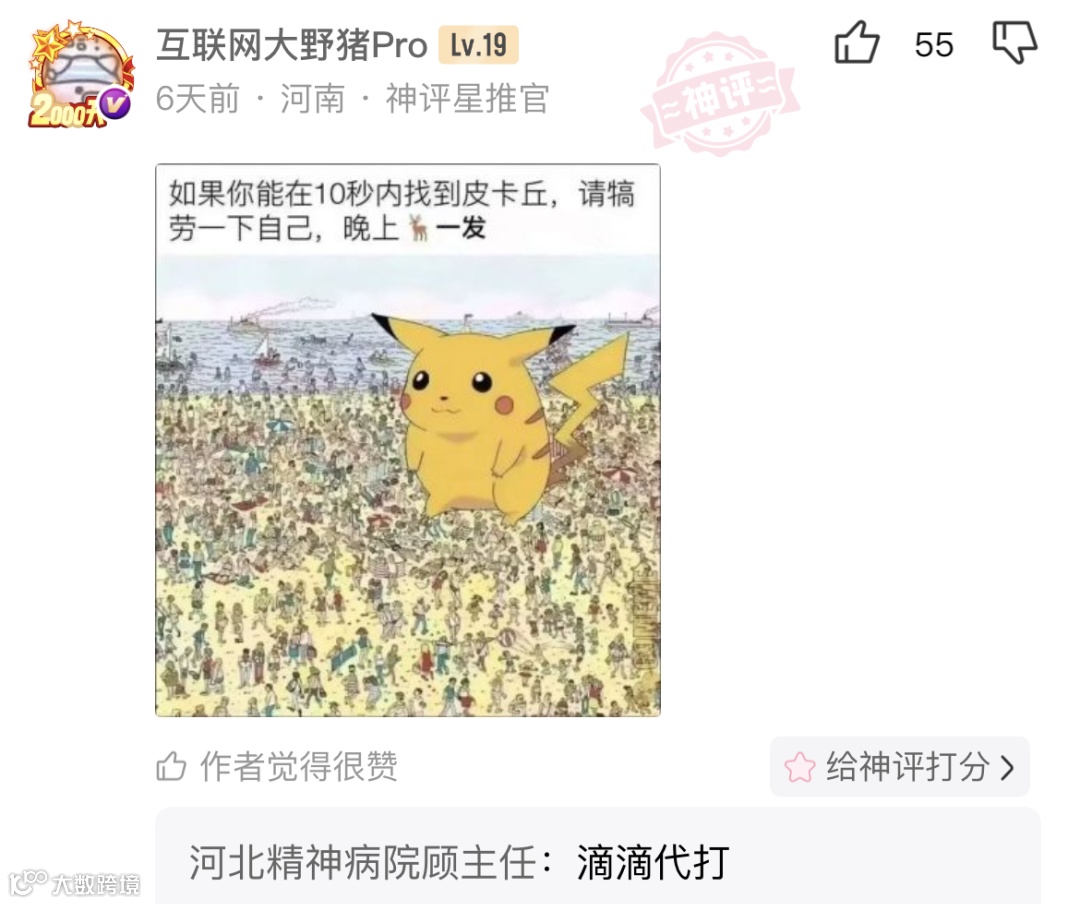Open the 给神评打分 rating button

point(900,766)
